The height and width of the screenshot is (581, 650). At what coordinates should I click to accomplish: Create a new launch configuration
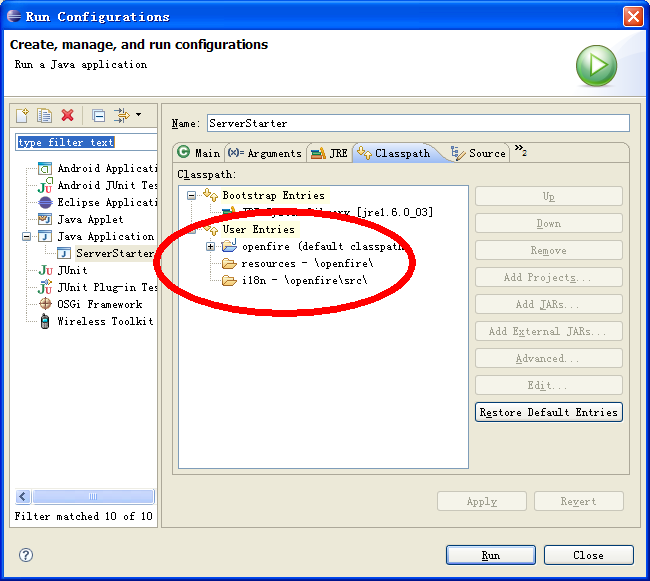(22, 115)
